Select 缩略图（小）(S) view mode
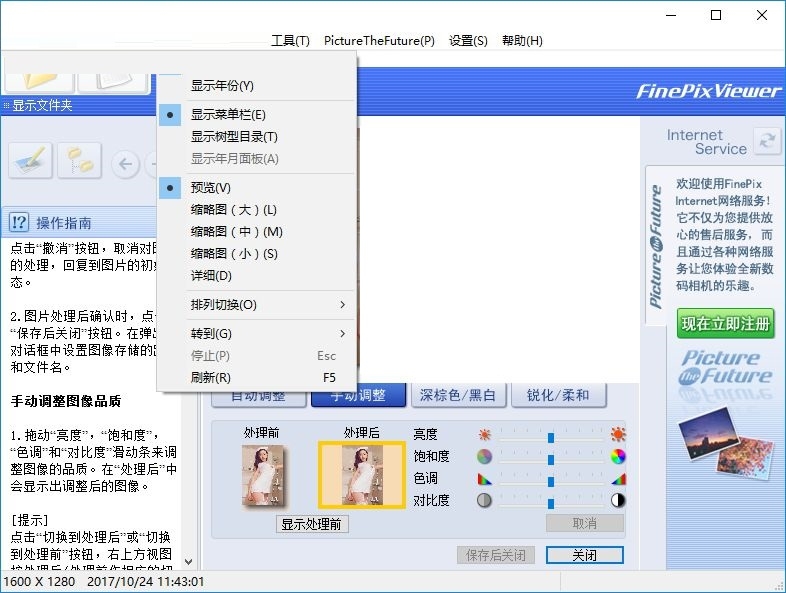 (256, 254)
